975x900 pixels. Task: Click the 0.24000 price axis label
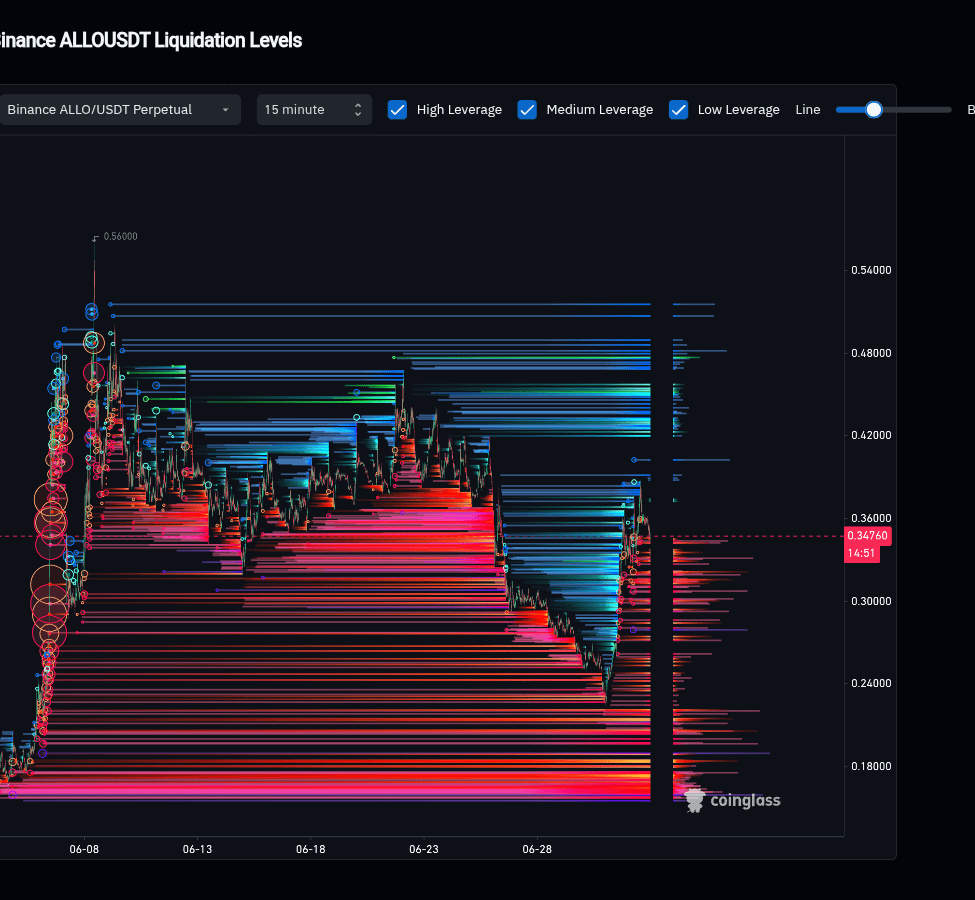click(x=871, y=683)
